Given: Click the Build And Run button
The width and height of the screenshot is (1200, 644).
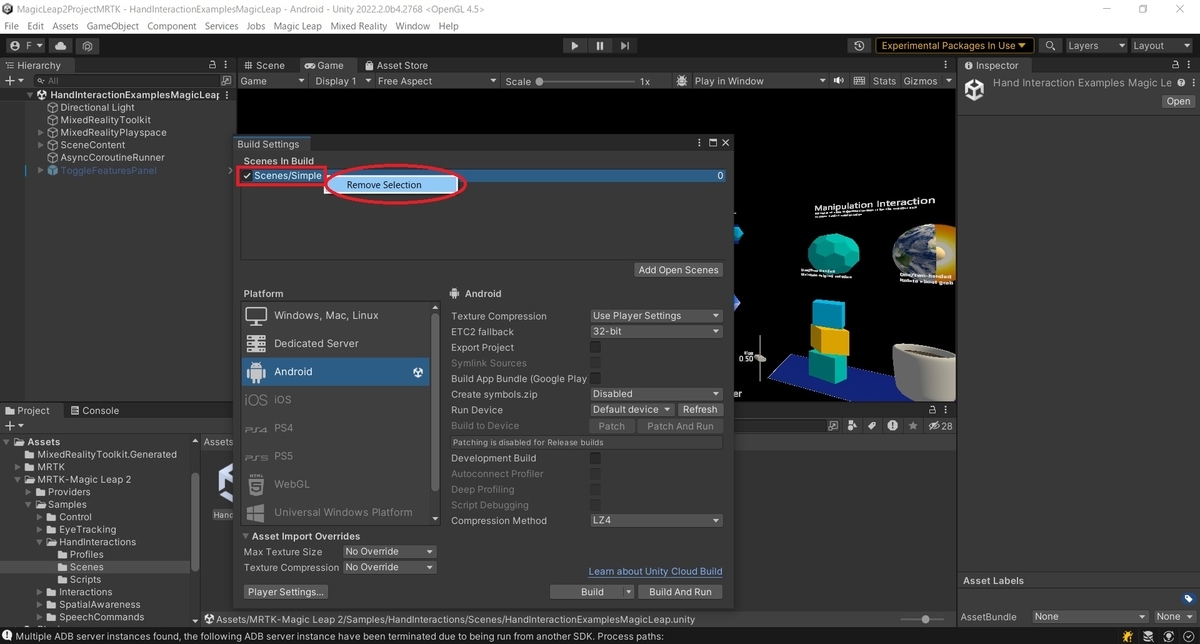Looking at the screenshot, I should [x=680, y=592].
